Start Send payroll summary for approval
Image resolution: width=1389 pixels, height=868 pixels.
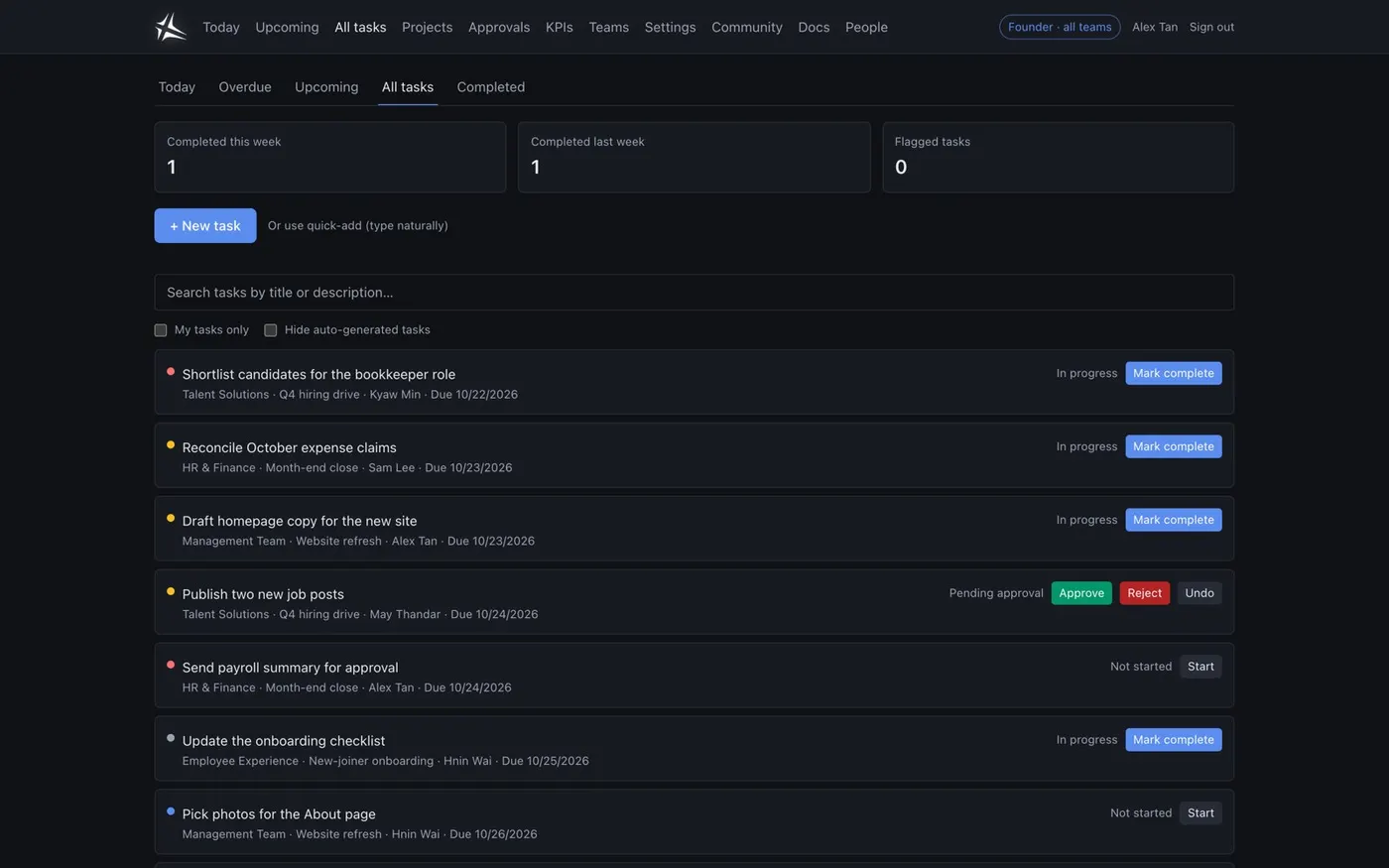coord(1200,667)
